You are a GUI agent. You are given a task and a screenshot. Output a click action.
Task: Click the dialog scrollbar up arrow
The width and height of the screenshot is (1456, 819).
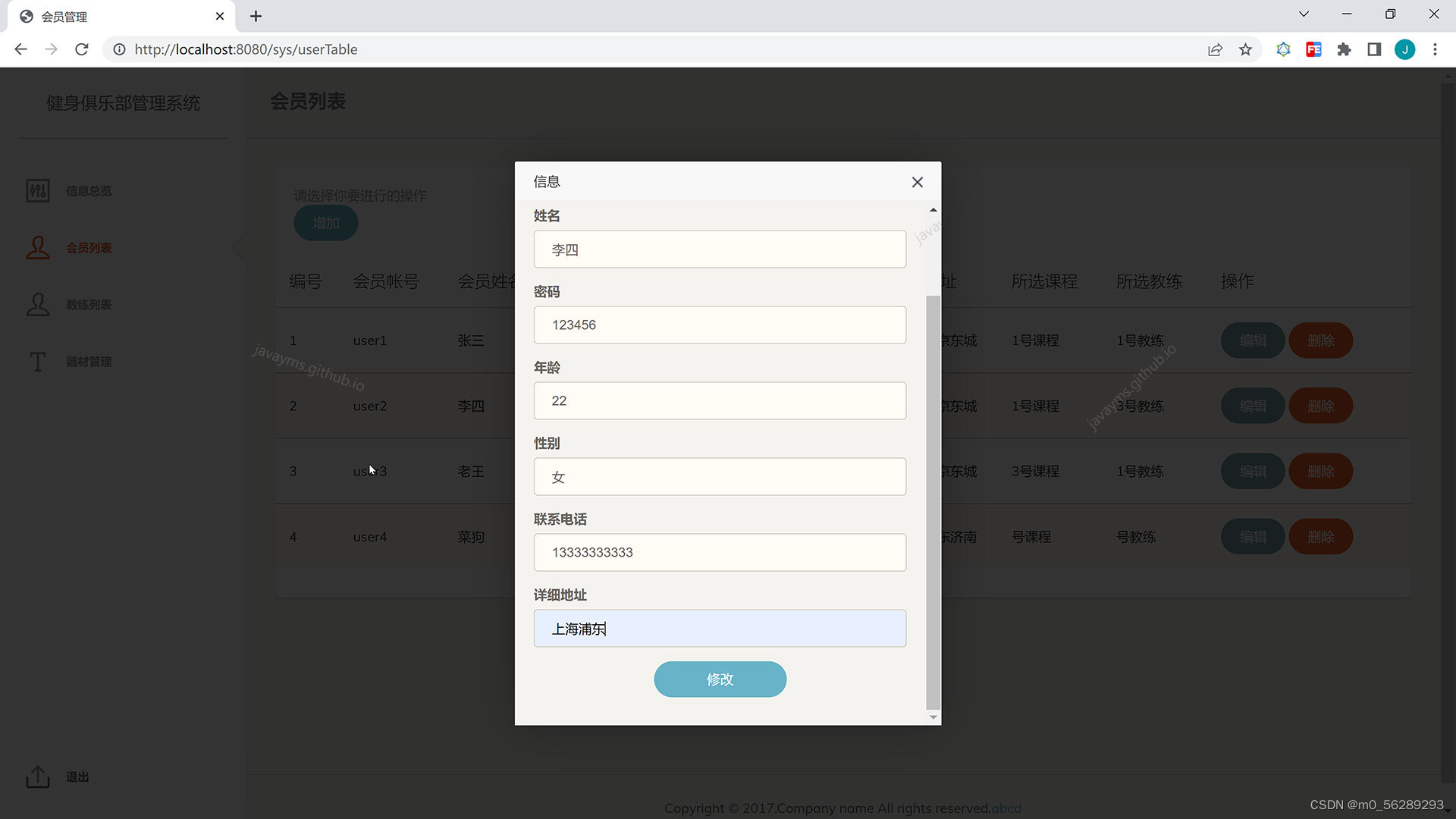[x=934, y=210]
